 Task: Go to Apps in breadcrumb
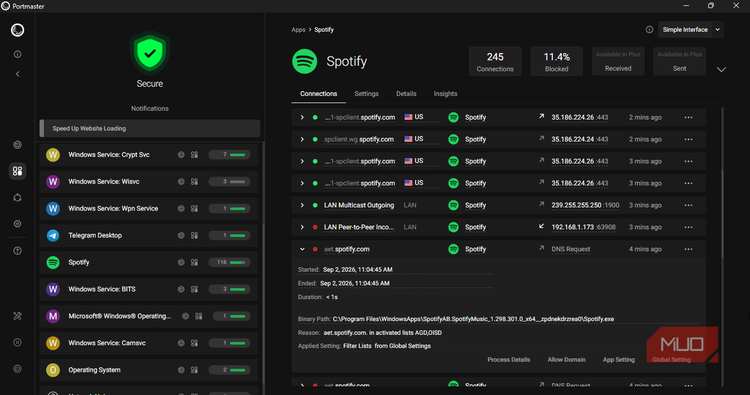tap(298, 30)
